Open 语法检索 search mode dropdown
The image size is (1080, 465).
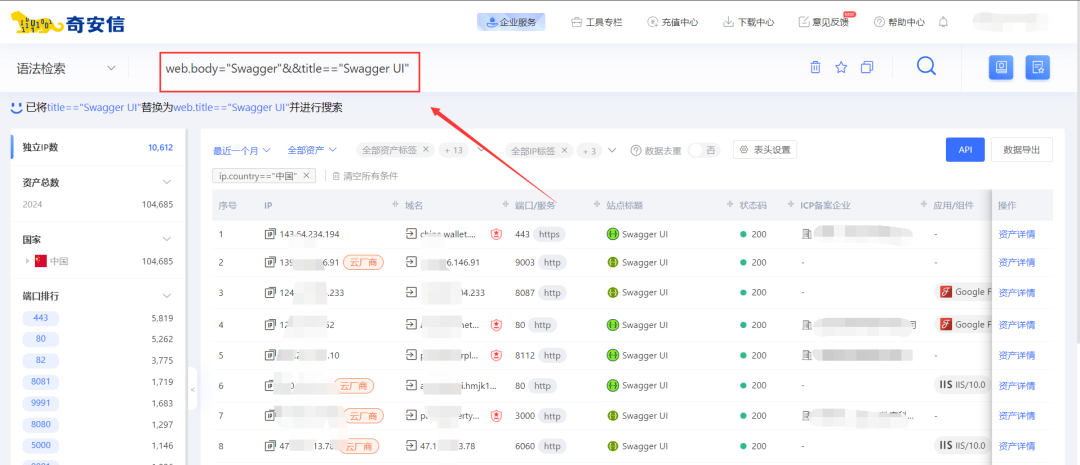pyautogui.click(x=64, y=68)
